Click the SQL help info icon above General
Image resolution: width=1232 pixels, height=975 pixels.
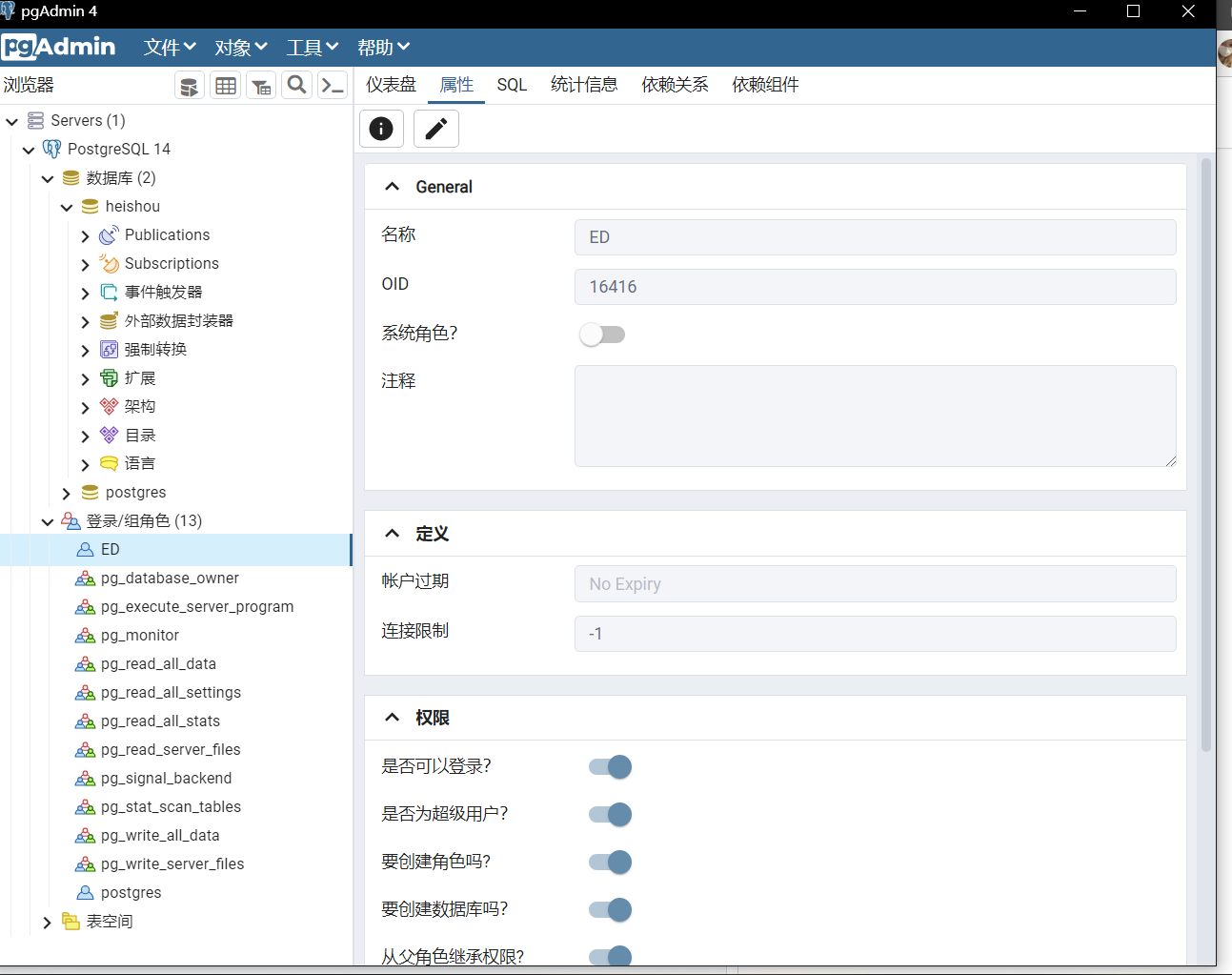click(x=381, y=129)
